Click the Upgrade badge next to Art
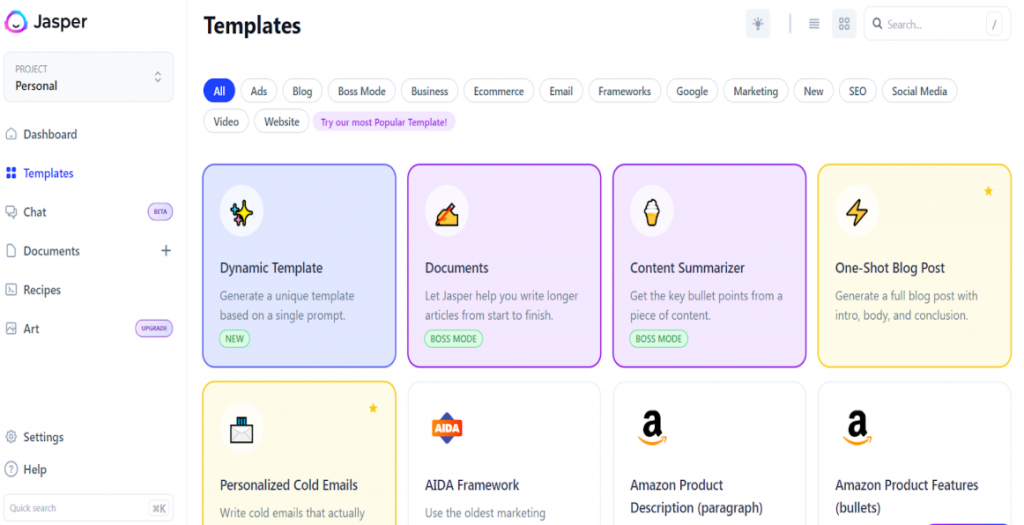Image resolution: width=1024 pixels, height=525 pixels. [154, 329]
